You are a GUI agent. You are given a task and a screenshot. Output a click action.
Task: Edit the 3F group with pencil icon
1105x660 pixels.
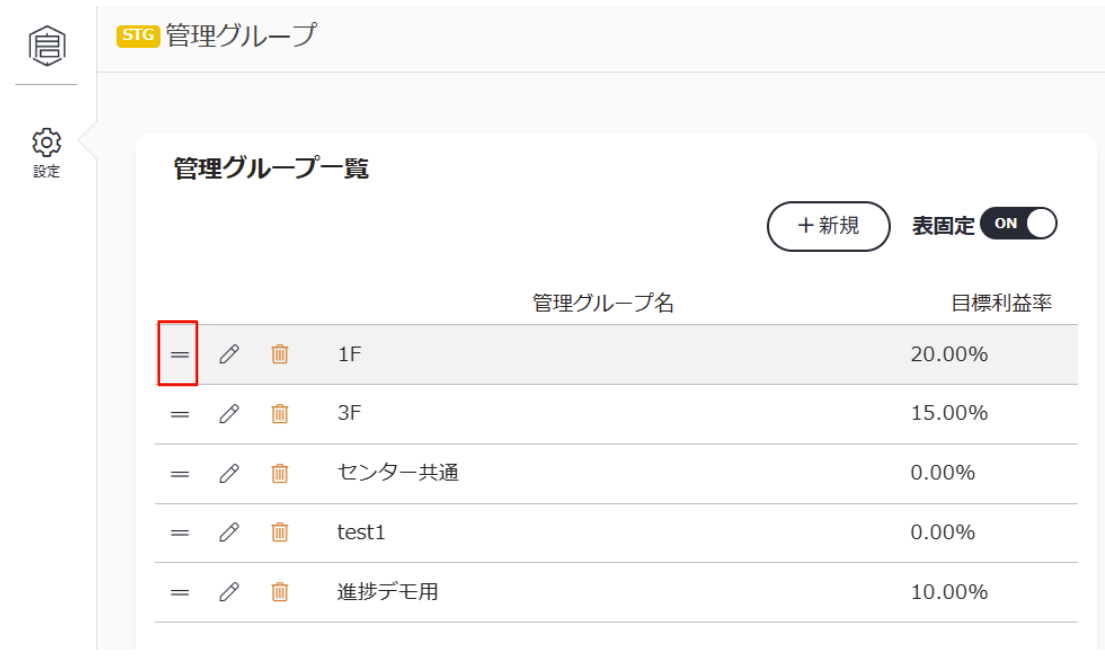[x=229, y=413]
